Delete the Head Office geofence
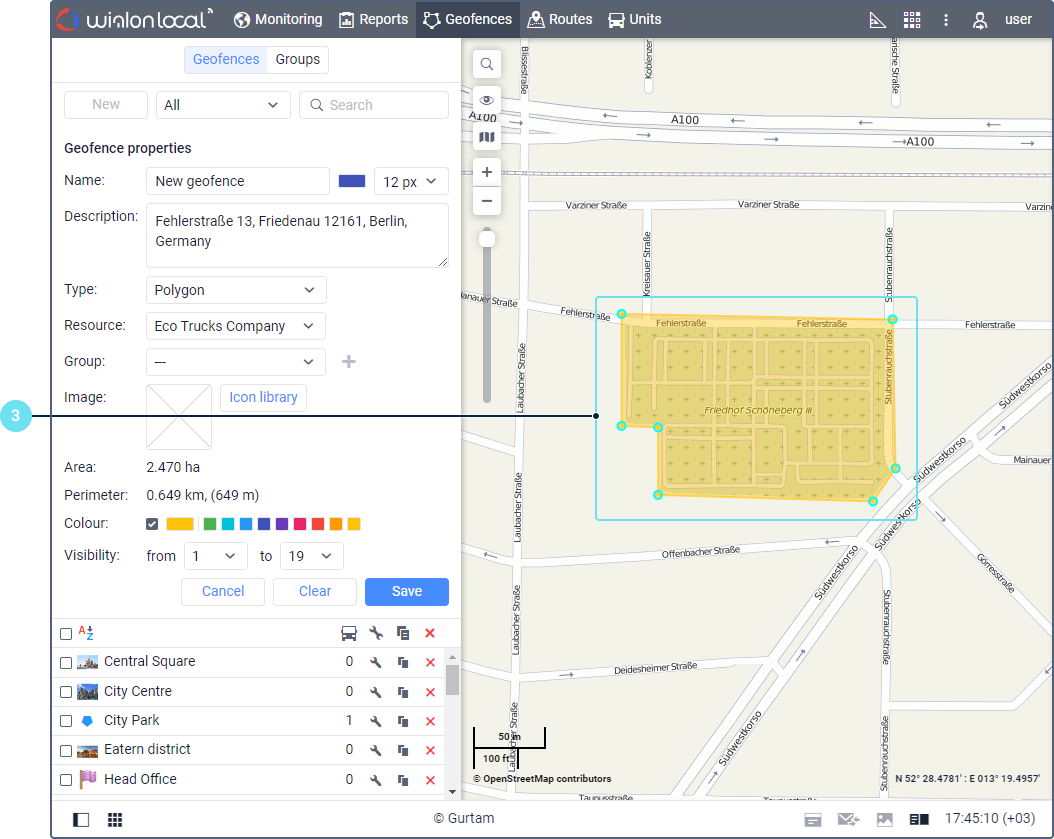The width and height of the screenshot is (1054, 839). pyautogui.click(x=430, y=780)
